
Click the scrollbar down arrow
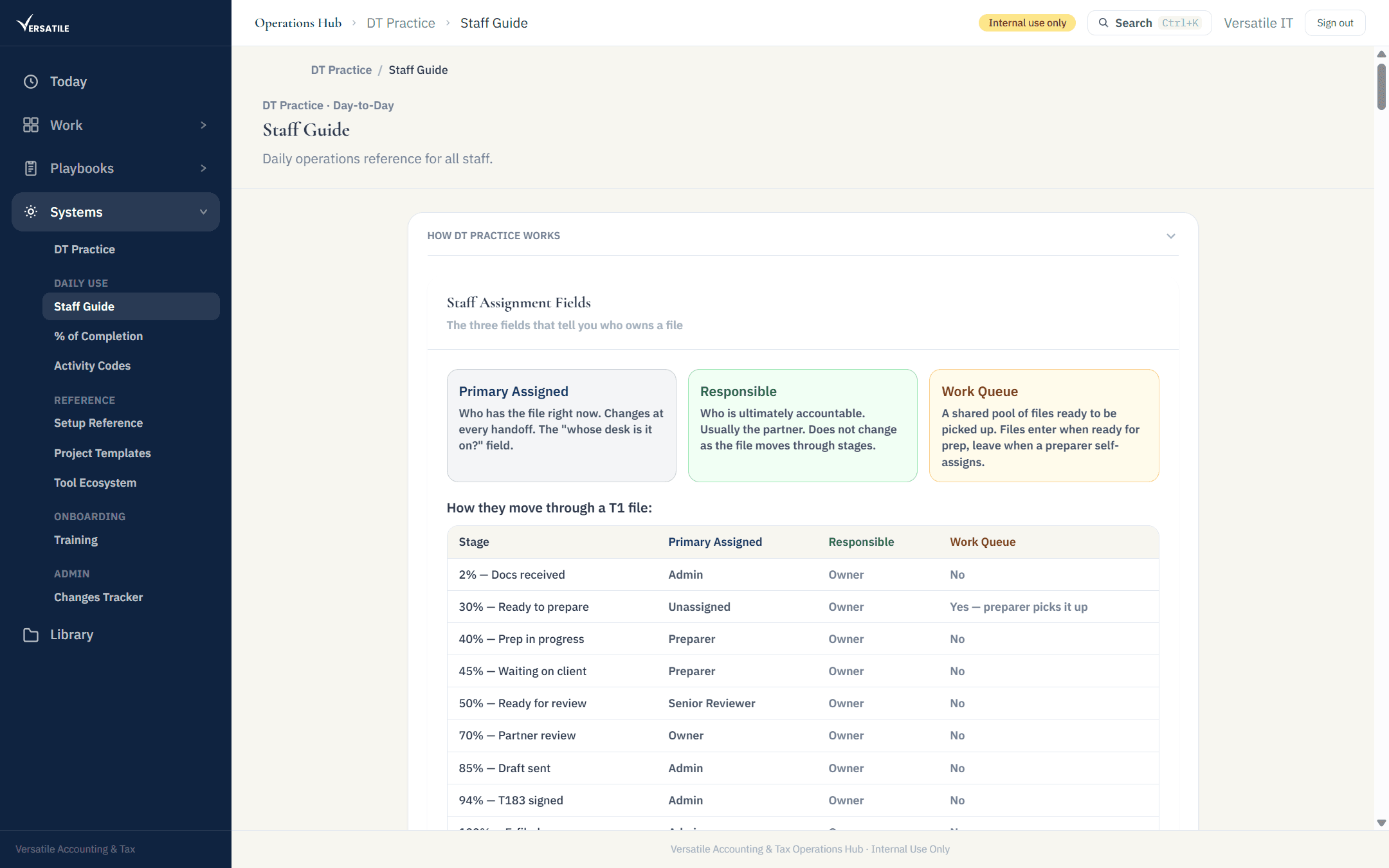tap(1381, 823)
